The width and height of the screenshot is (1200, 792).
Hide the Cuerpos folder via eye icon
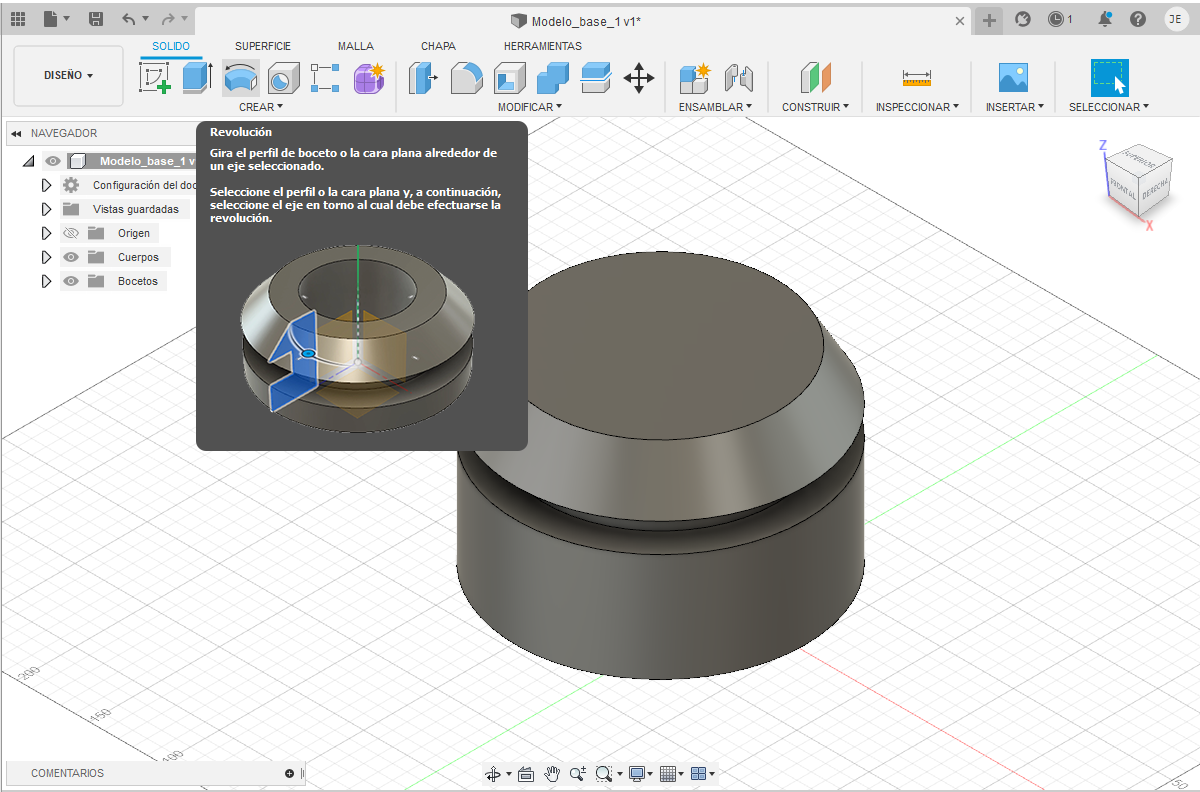[71, 257]
